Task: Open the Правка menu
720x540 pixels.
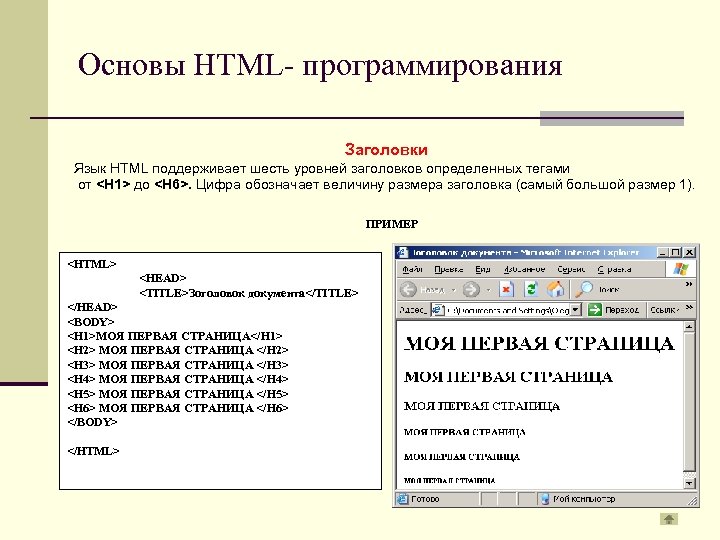Action: tap(449, 270)
